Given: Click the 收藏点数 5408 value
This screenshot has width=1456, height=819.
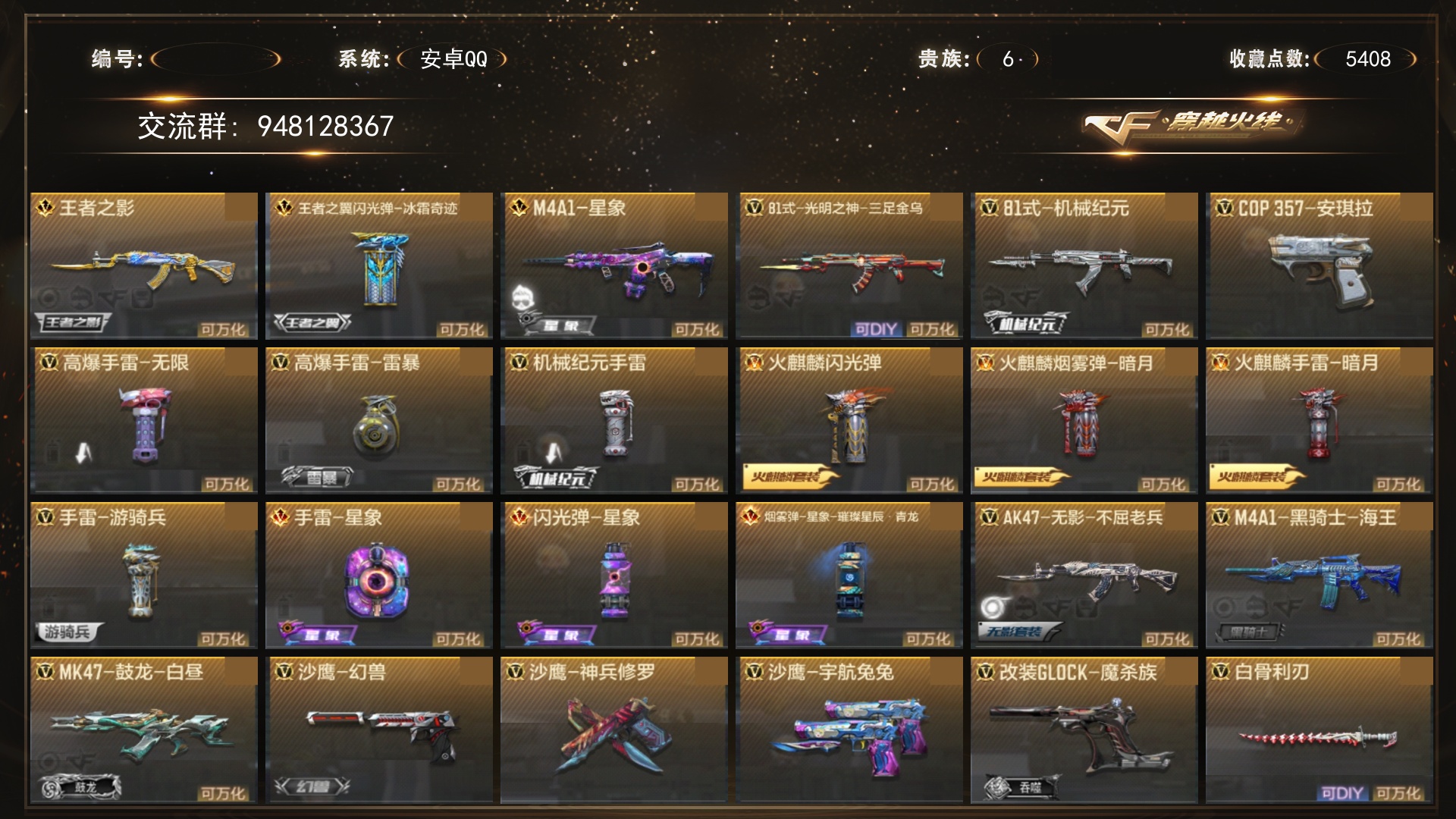Looking at the screenshot, I should point(1367,59).
